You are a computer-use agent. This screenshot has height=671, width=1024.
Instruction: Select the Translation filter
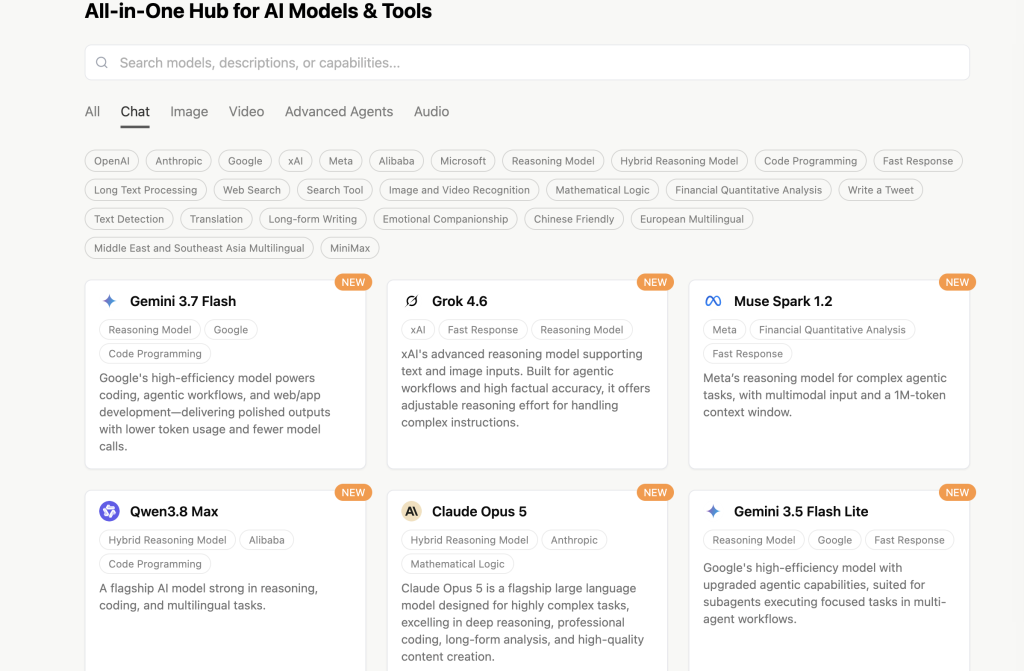coord(216,219)
